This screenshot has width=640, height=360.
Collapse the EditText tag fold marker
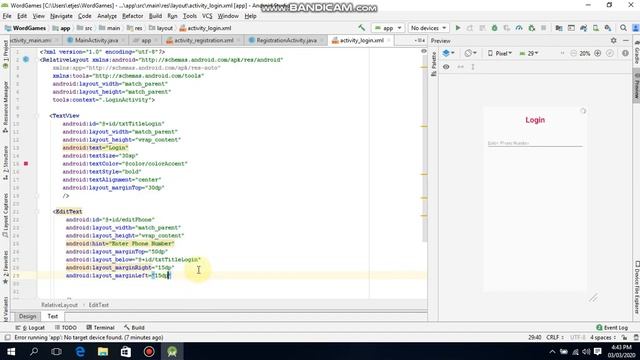pyautogui.click(x=36, y=211)
